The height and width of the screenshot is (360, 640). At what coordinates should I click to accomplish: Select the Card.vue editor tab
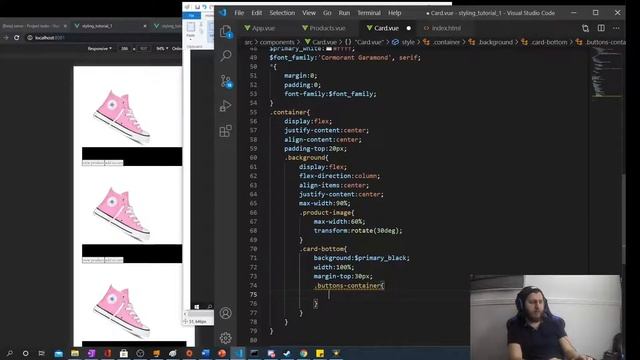click(387, 28)
